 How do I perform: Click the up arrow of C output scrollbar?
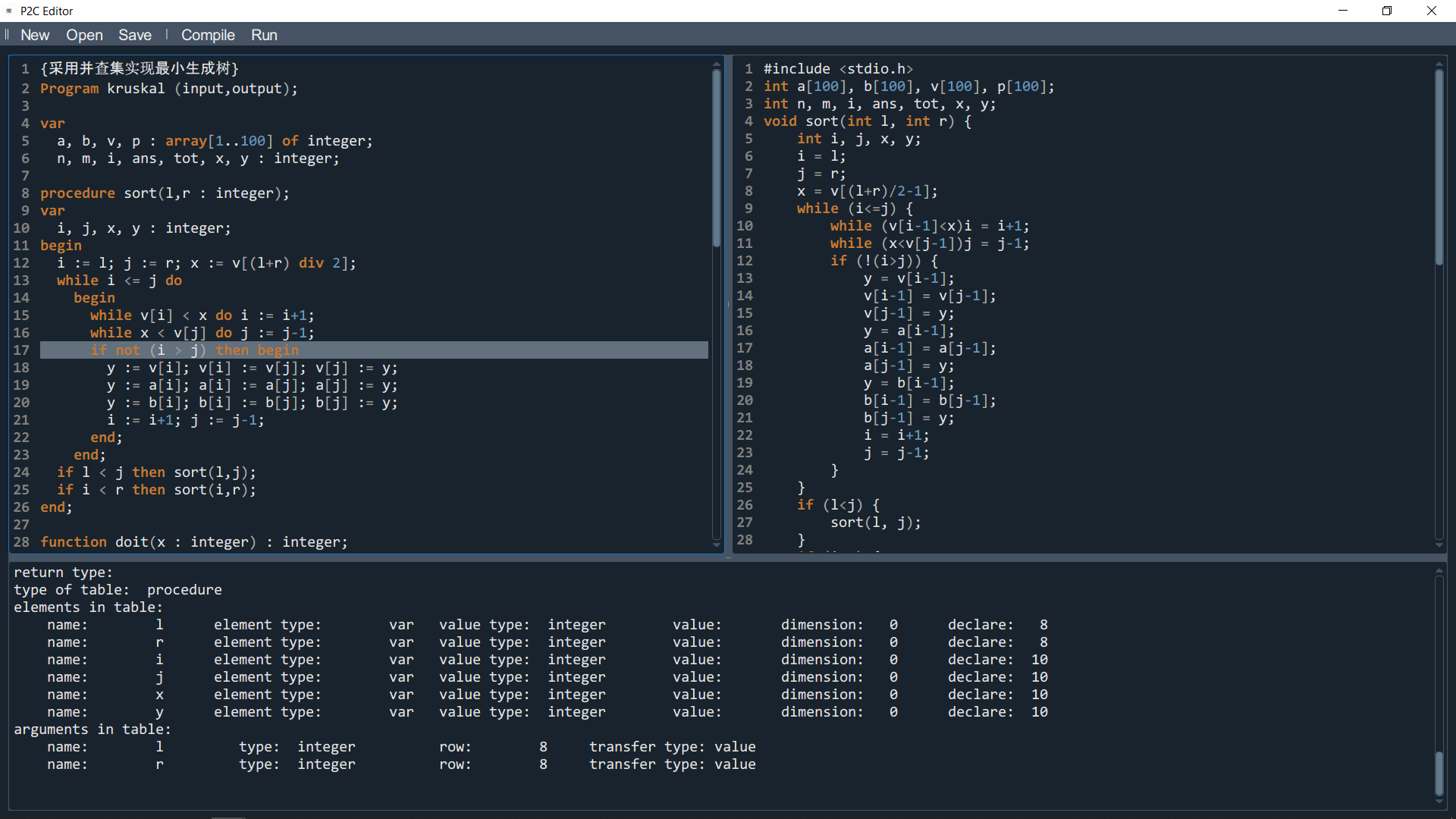(1439, 65)
